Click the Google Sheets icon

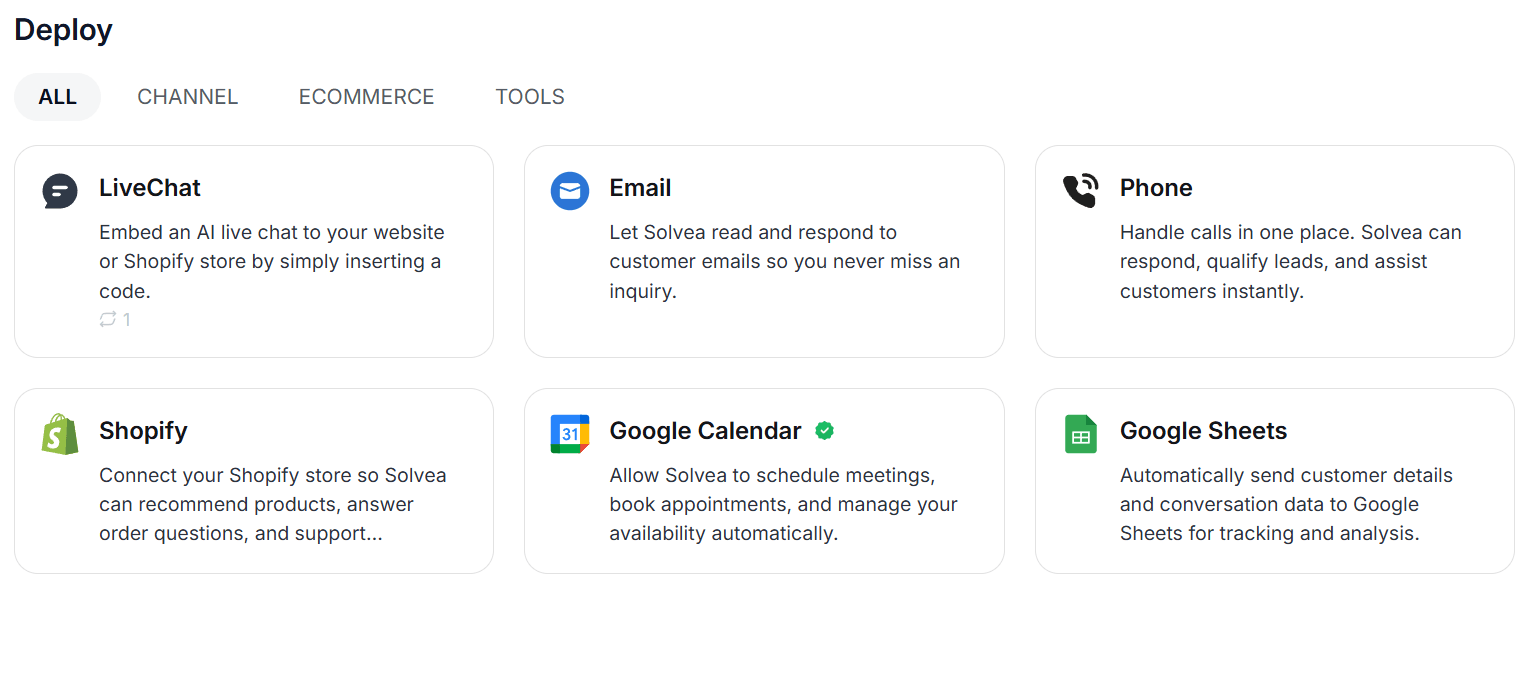[1080, 434]
